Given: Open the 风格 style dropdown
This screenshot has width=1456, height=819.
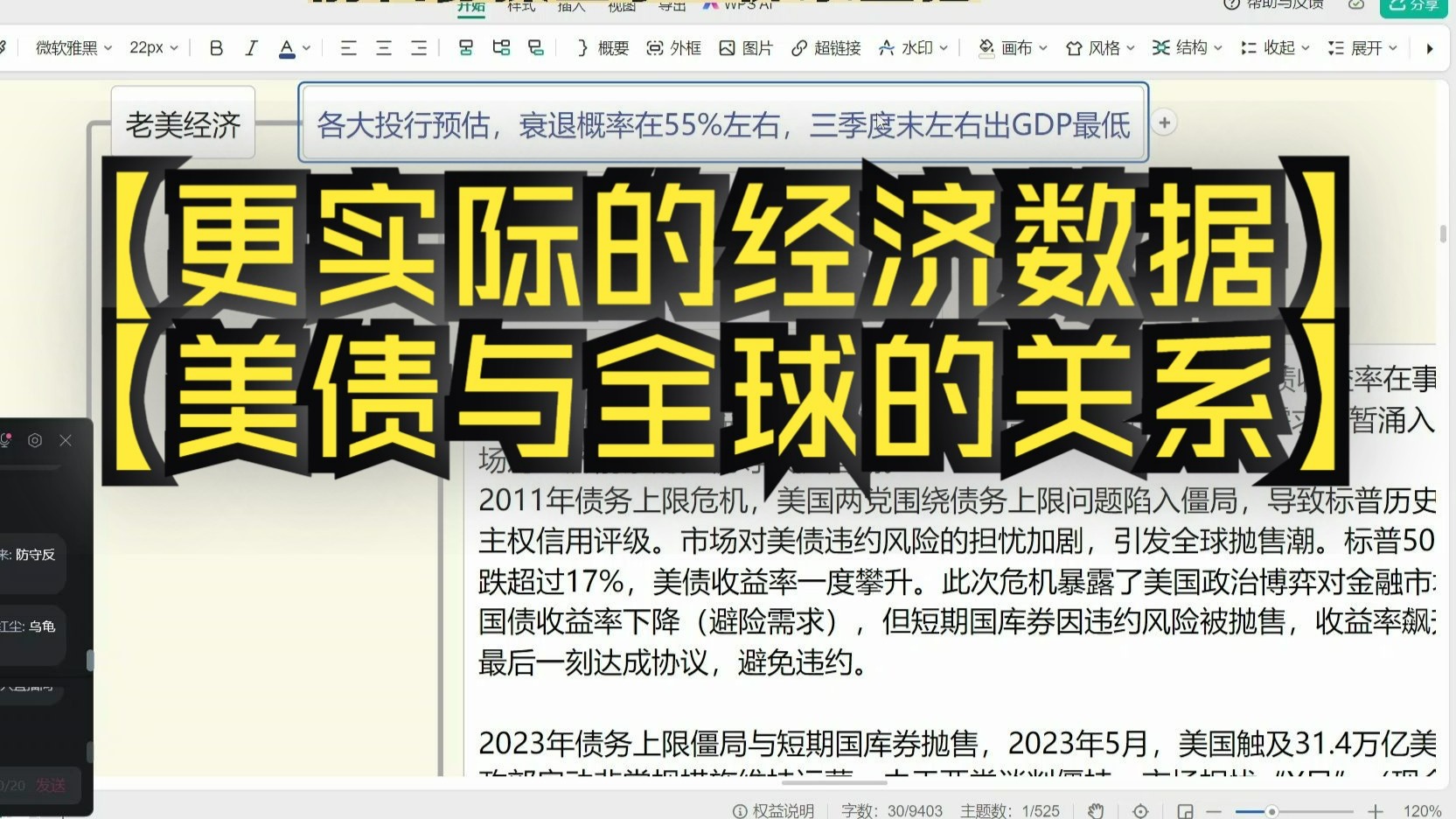Looking at the screenshot, I should click(x=1100, y=48).
